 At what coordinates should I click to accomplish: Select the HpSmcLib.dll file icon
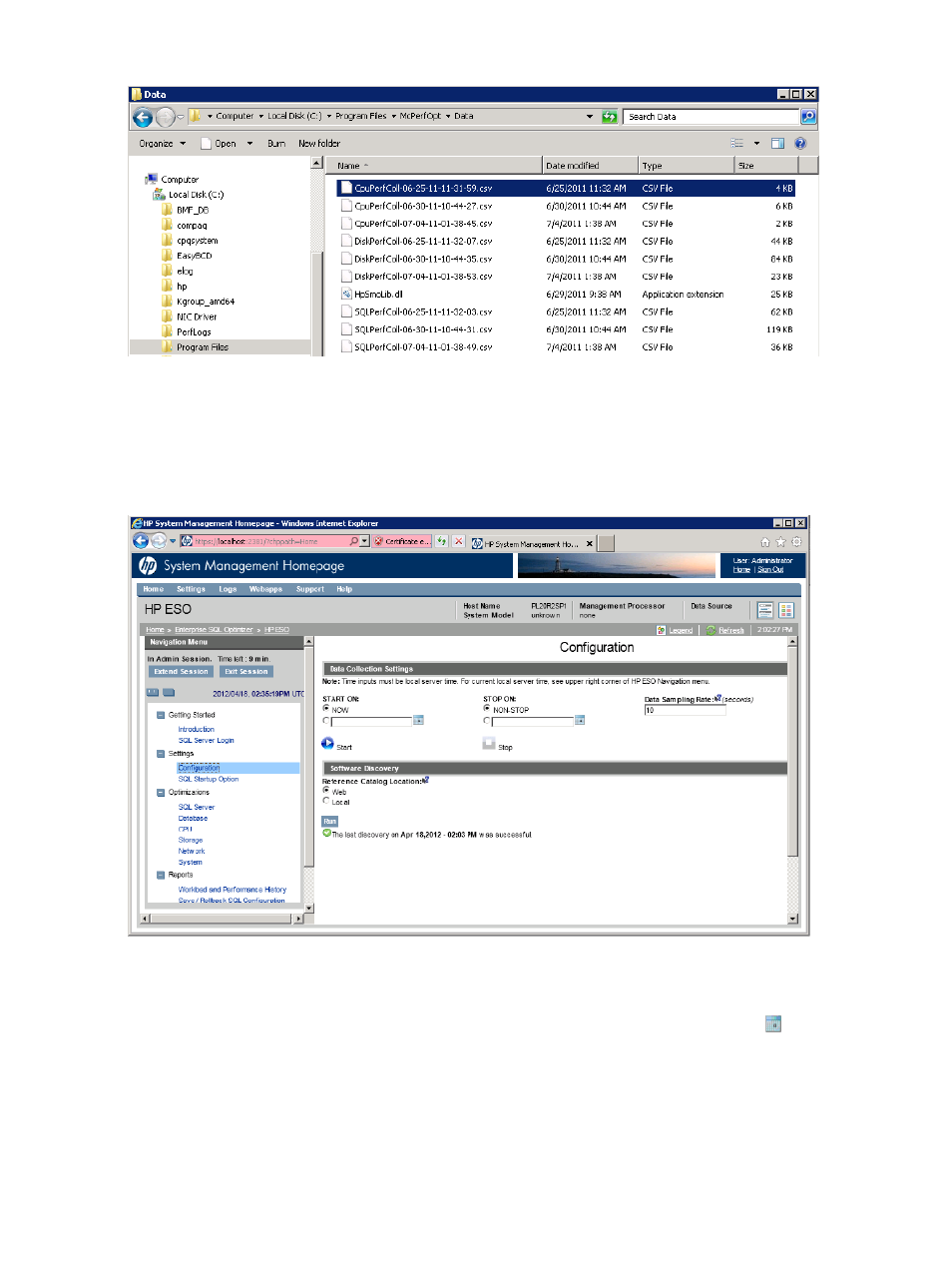[346, 295]
